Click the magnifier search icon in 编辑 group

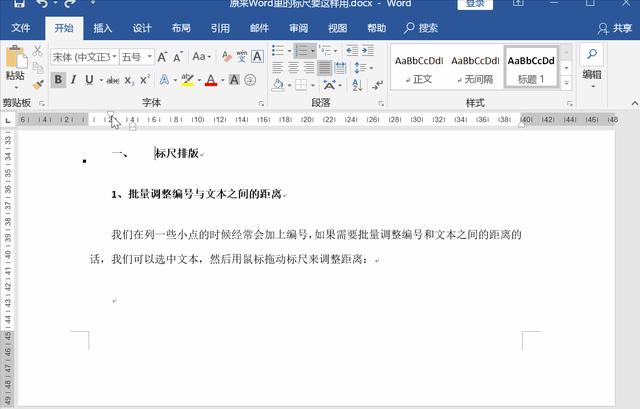[x=592, y=54]
